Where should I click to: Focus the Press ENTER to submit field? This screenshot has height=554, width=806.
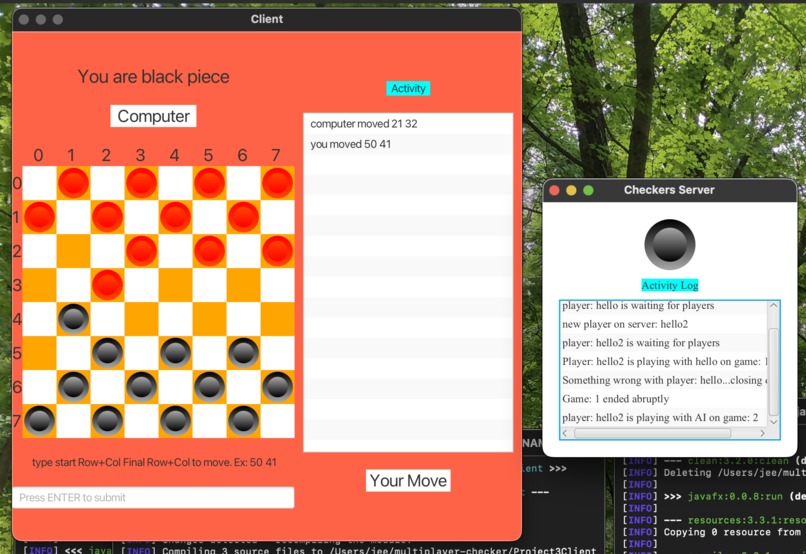[x=153, y=497]
